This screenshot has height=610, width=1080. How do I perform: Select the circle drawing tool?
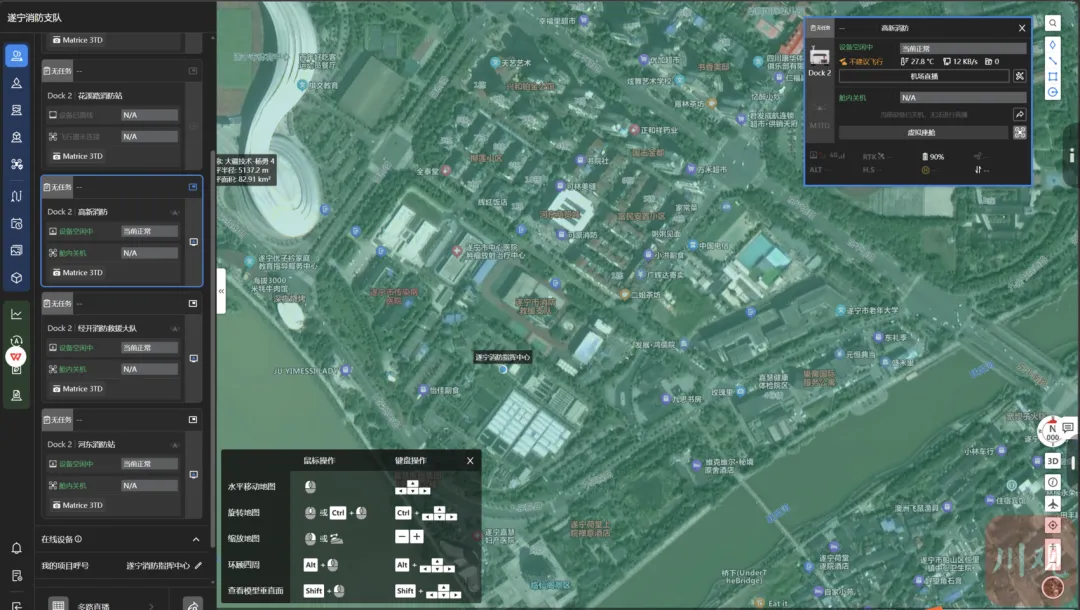click(x=1053, y=92)
